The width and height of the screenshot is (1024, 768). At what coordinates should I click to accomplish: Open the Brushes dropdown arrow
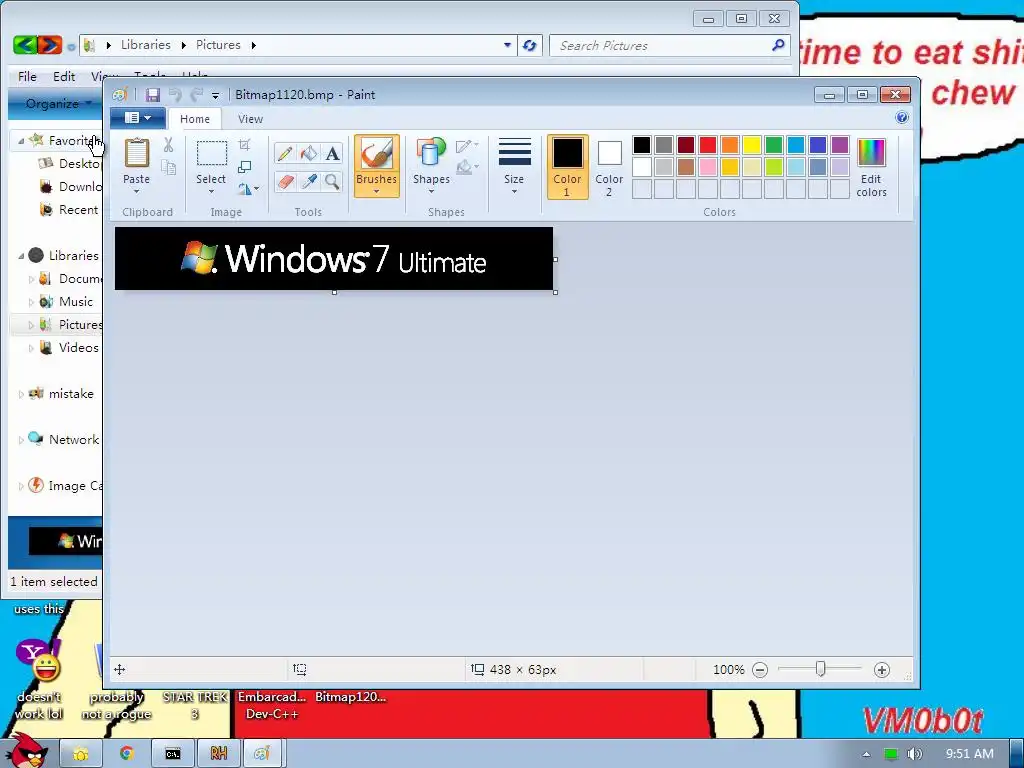(377, 191)
